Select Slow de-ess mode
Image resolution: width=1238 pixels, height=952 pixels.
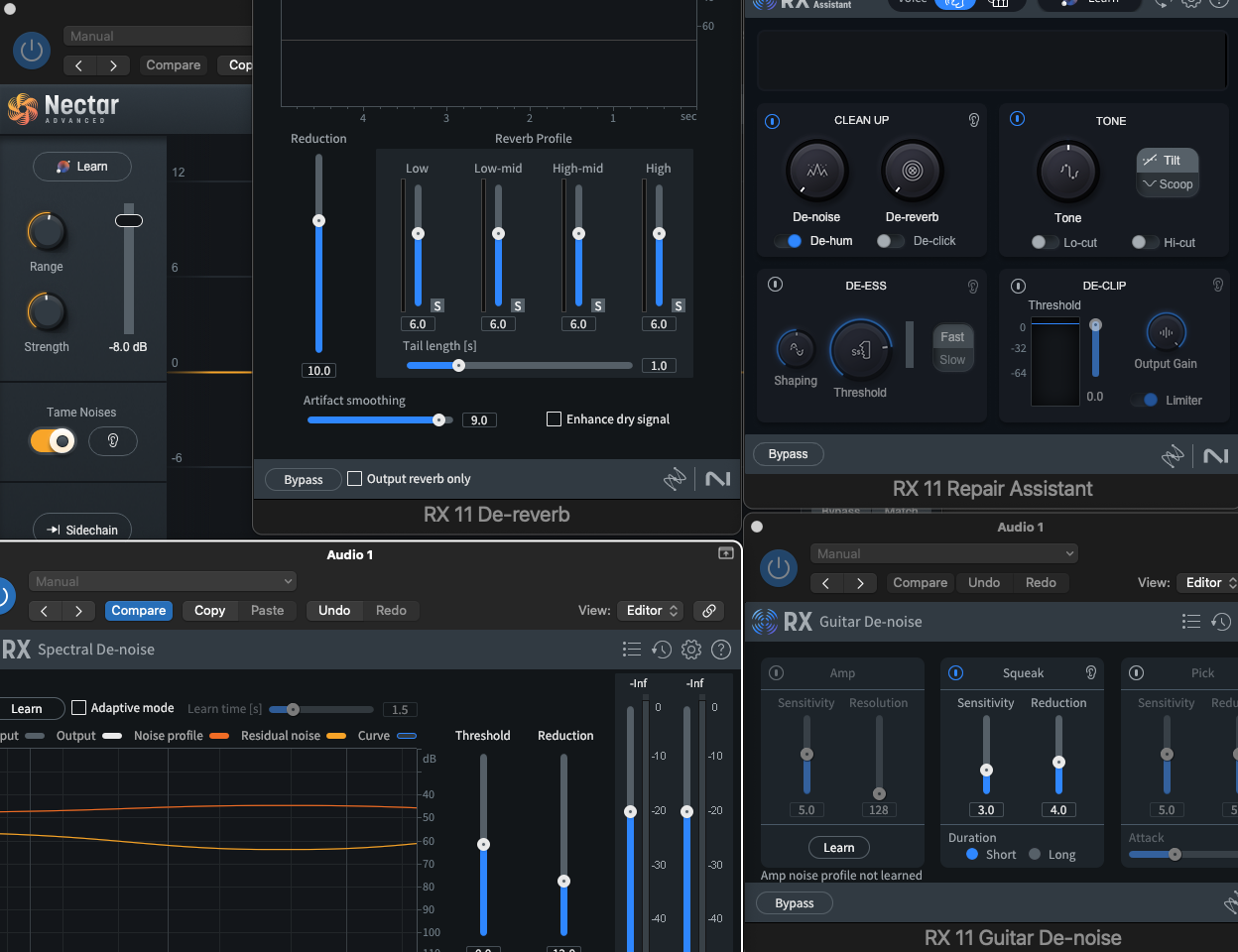[952, 360]
